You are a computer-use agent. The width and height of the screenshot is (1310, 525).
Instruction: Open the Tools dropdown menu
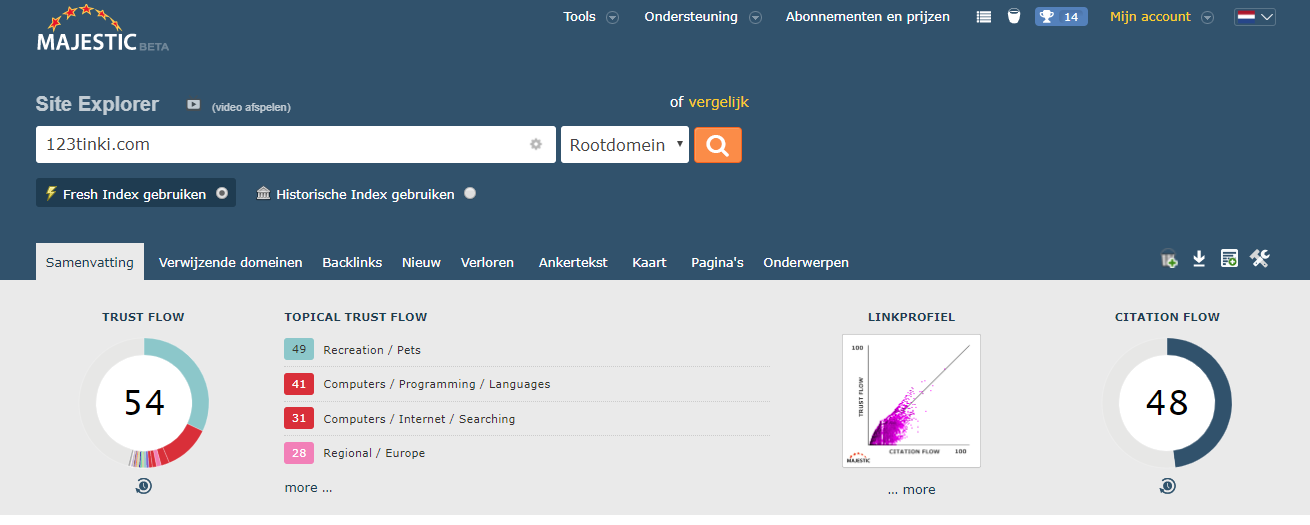coord(591,17)
